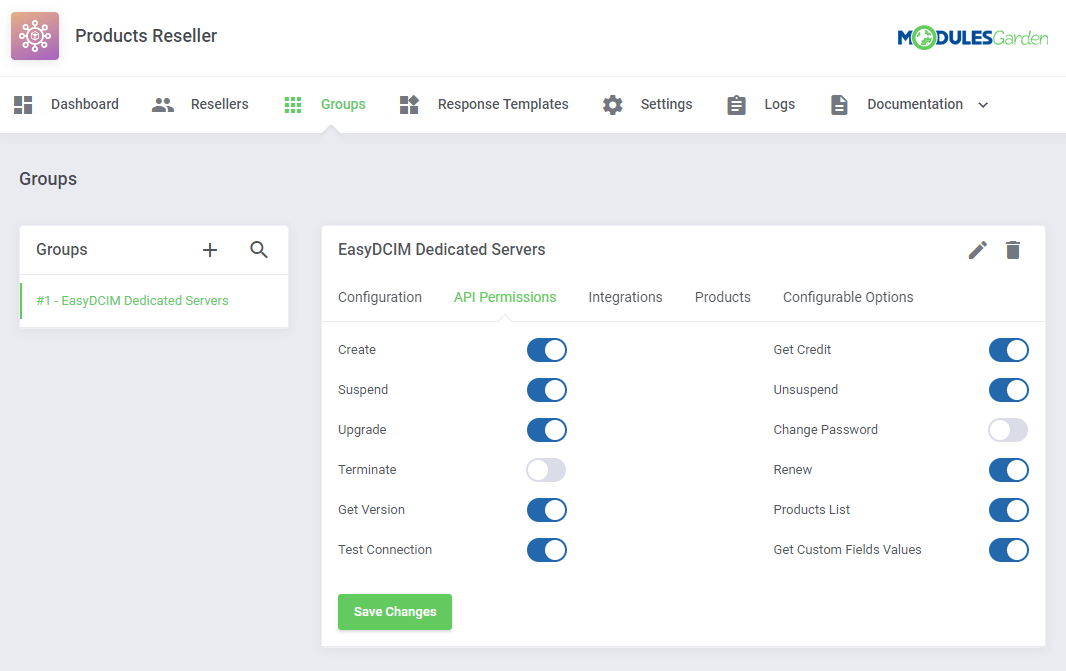Enable the Change Password toggle
1066x671 pixels.
coord(1008,430)
